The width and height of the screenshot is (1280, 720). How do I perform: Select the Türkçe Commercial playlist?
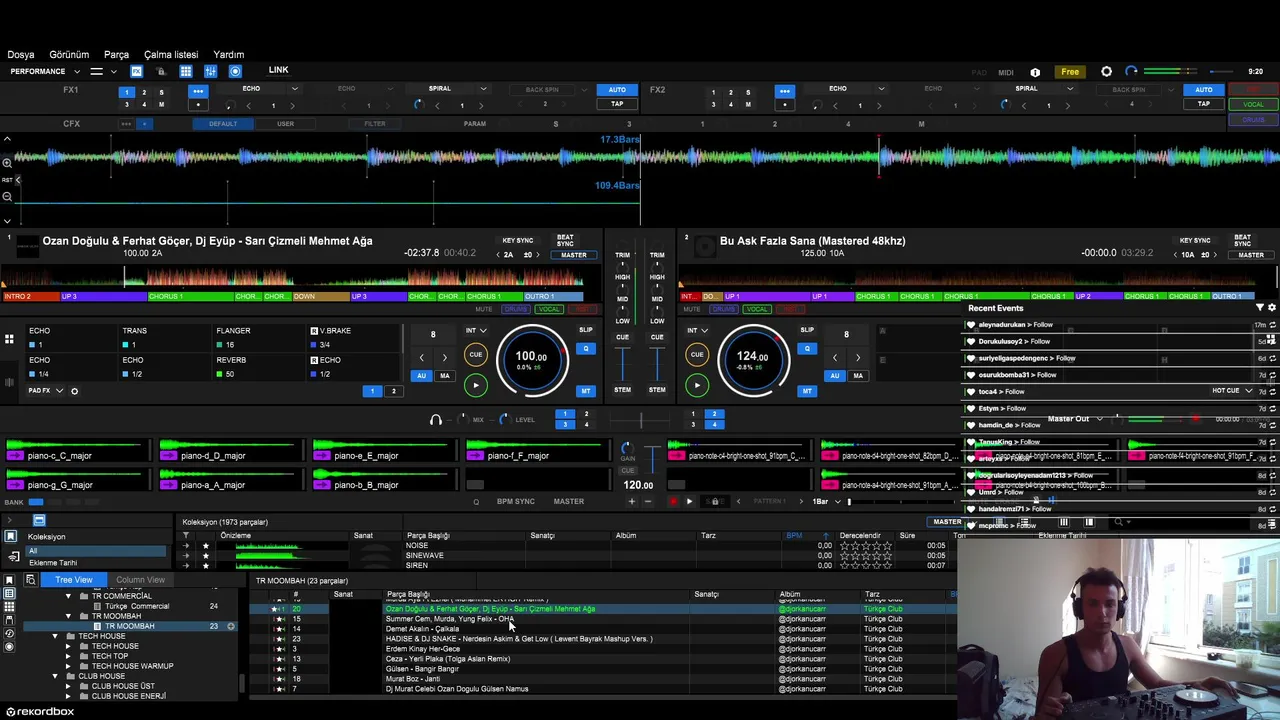[x=137, y=606]
